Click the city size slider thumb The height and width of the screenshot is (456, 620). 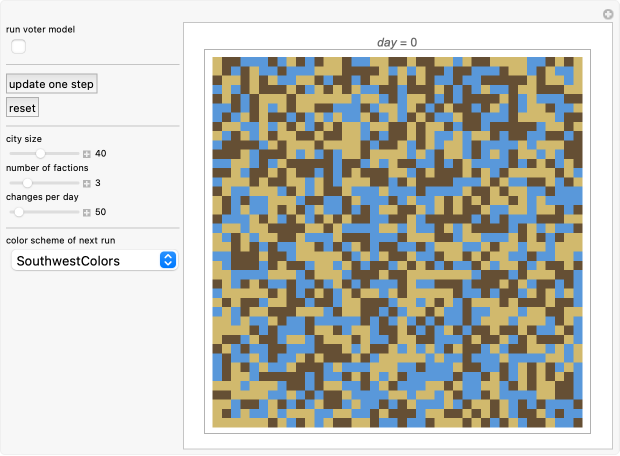tap(41, 154)
